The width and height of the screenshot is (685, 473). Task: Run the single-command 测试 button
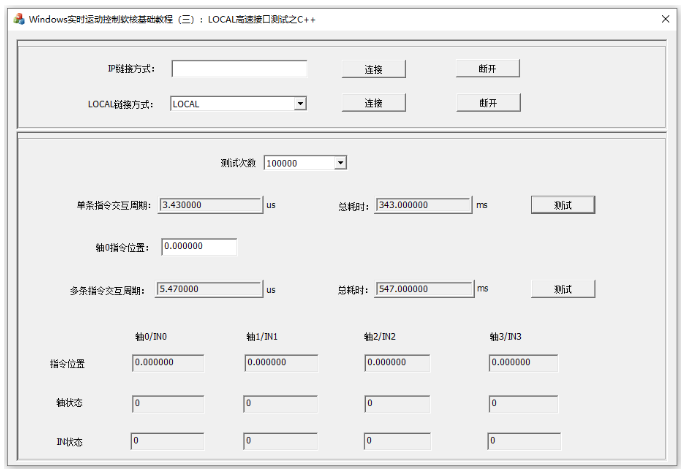point(563,205)
